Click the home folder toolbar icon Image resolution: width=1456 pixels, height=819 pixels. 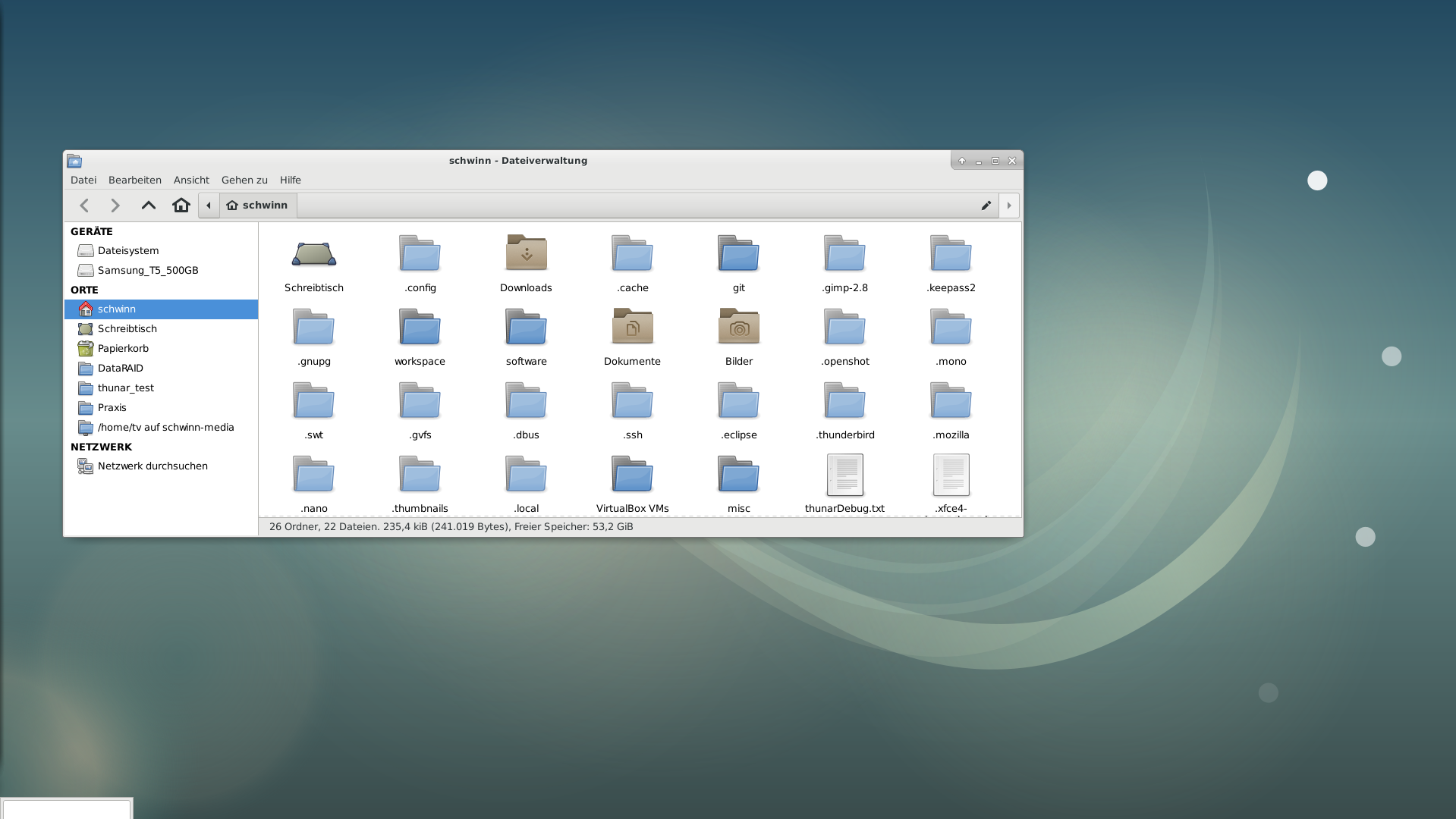[181, 206]
